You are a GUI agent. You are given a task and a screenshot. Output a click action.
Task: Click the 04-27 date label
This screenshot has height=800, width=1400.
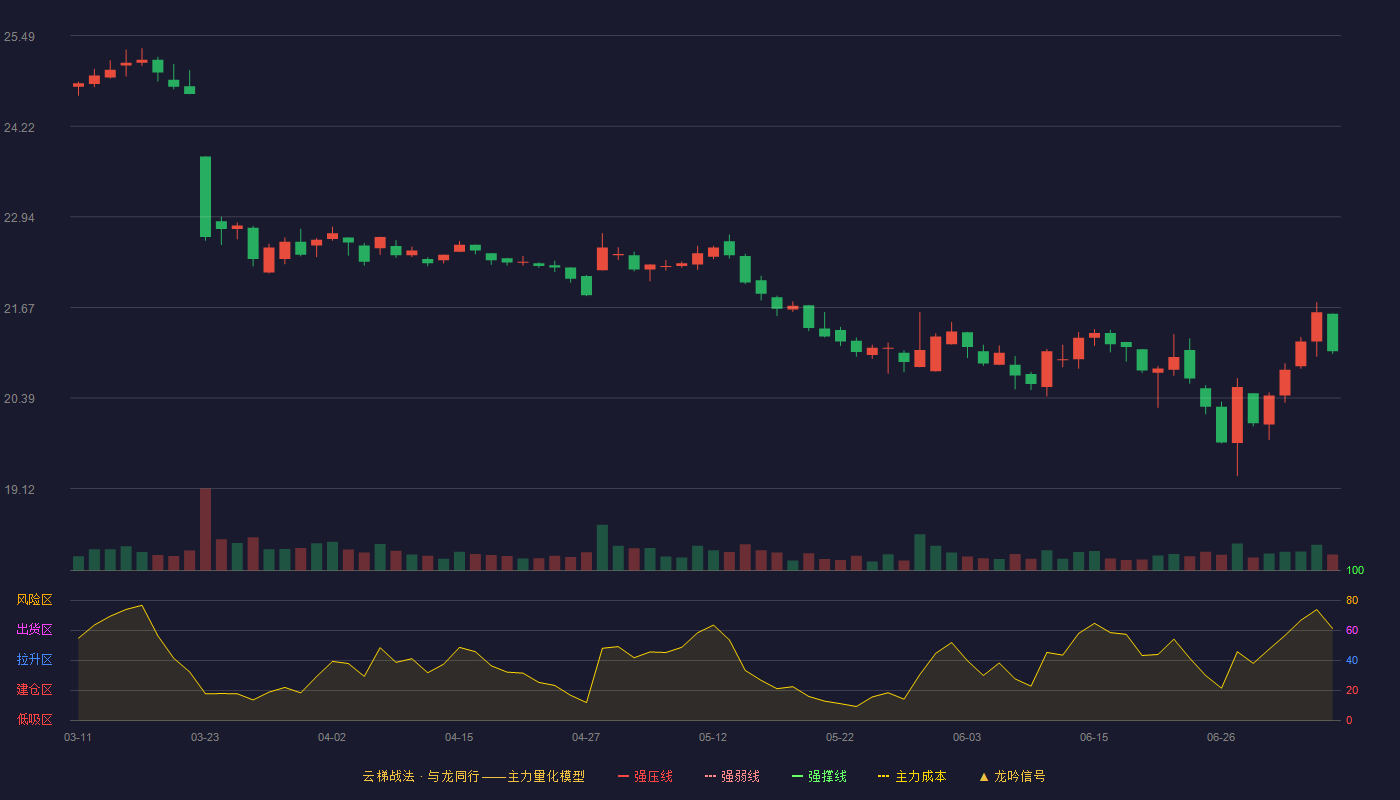pyautogui.click(x=586, y=737)
